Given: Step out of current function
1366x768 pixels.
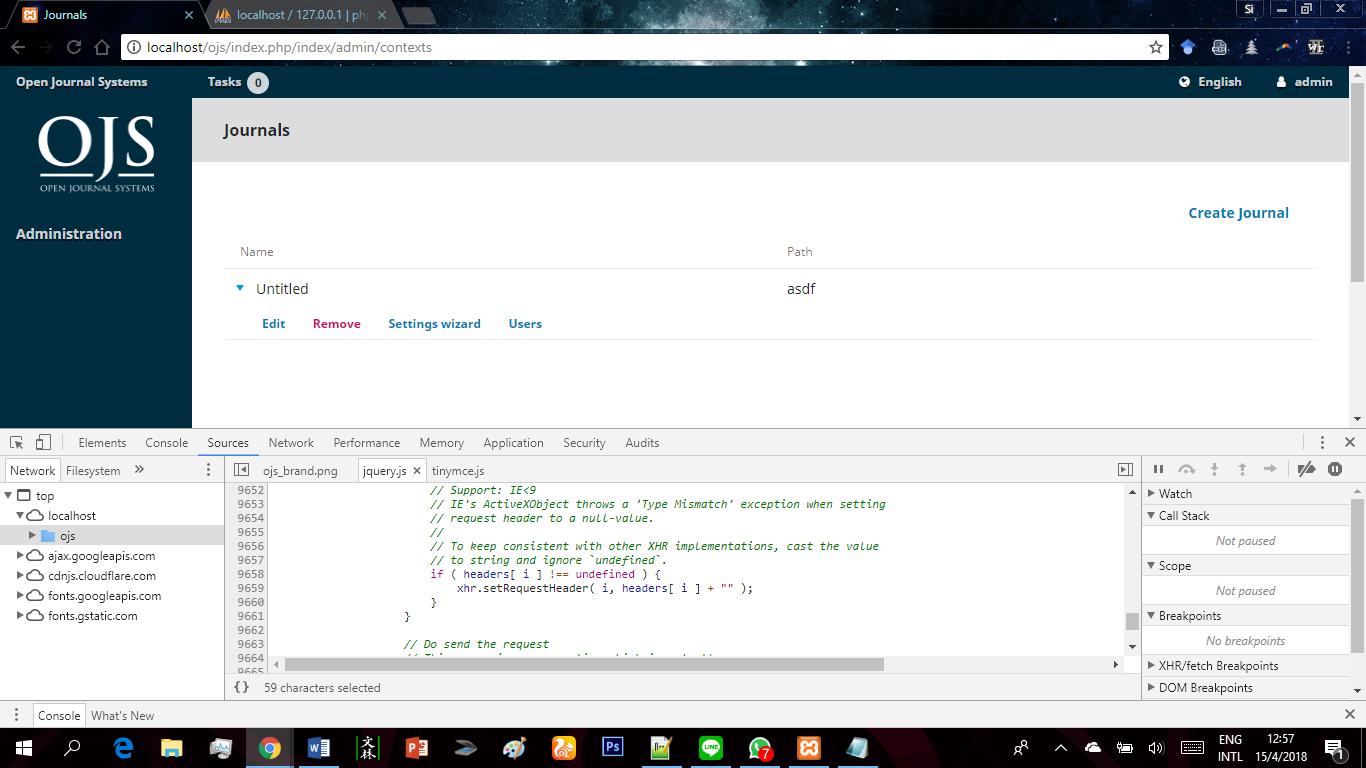Looking at the screenshot, I should tap(1242, 469).
